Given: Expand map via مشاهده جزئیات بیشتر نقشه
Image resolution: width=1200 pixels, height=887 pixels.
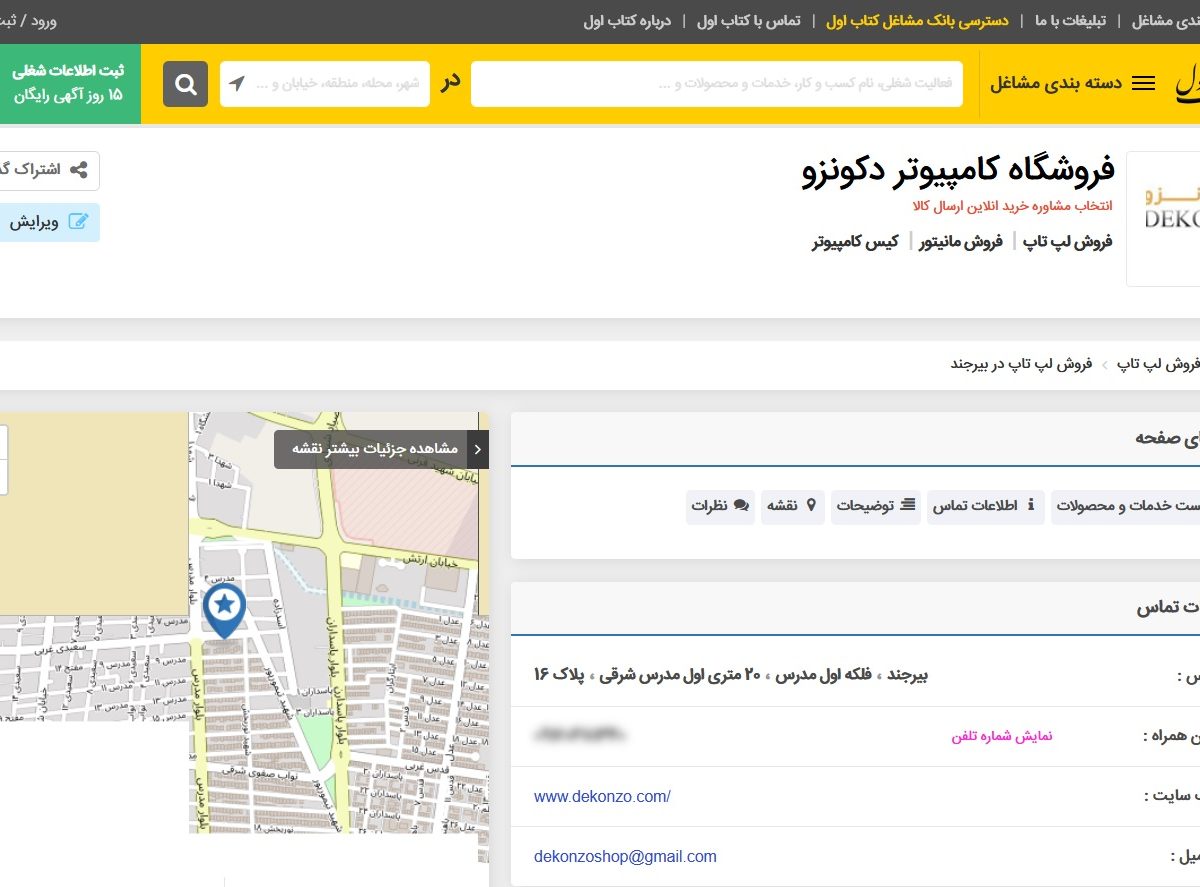Looking at the screenshot, I should [x=381, y=449].
